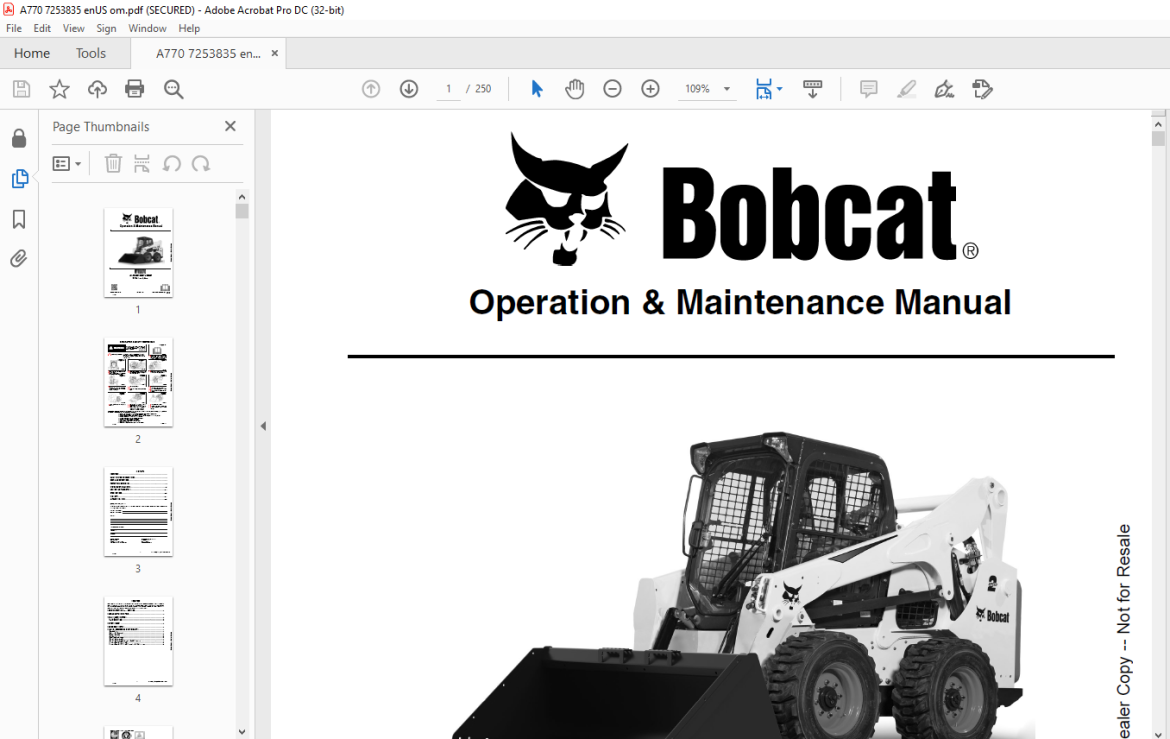Select page 4 thumbnail

(138, 641)
